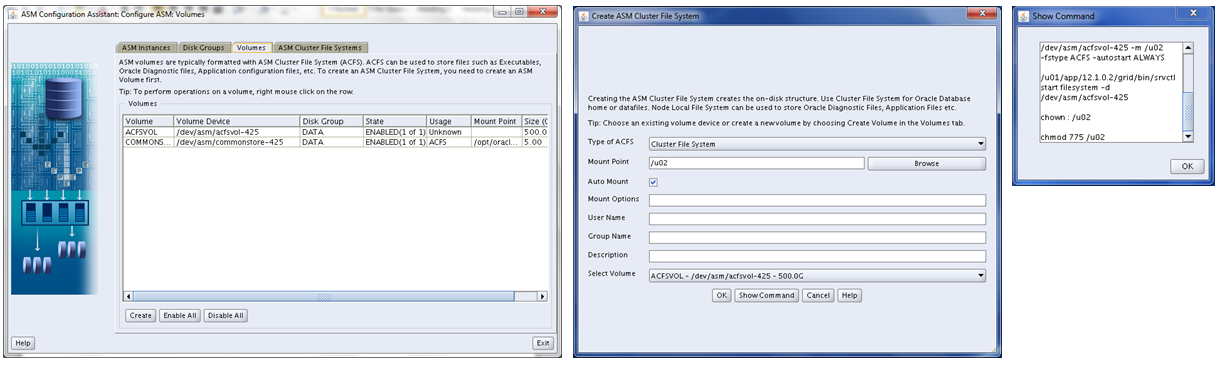Click the left arrow of the table scrollbar
The width and height of the screenshot is (1219, 392).
pos(128,297)
